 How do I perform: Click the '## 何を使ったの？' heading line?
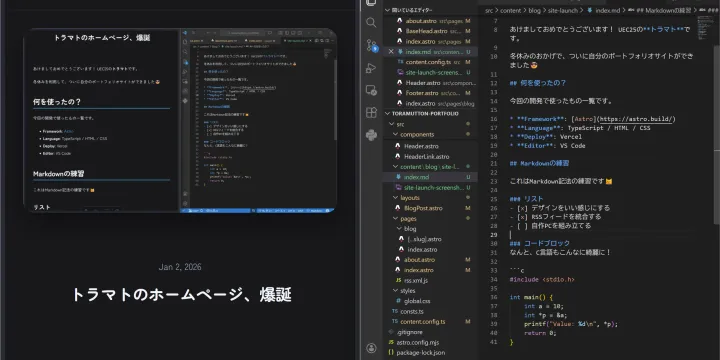pos(538,83)
